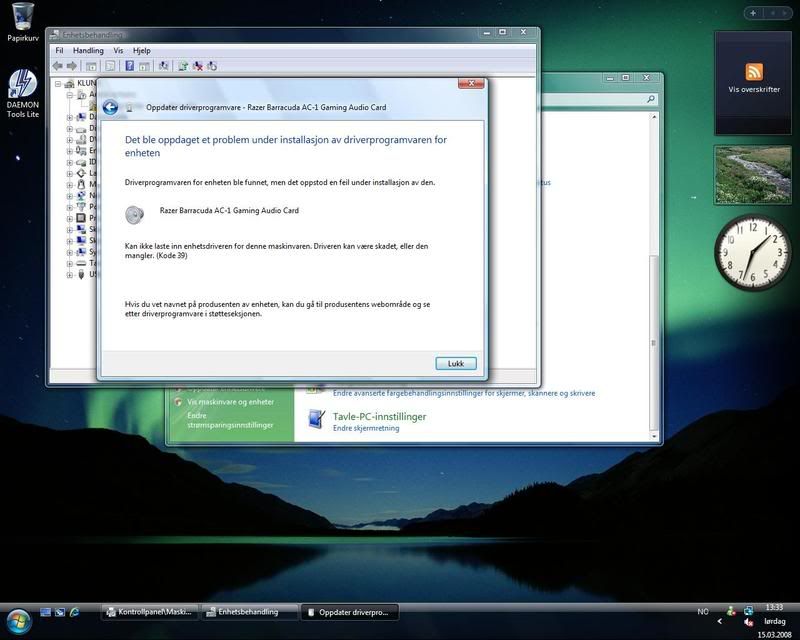Expand the tree node beside the USB plug icon

point(69,275)
